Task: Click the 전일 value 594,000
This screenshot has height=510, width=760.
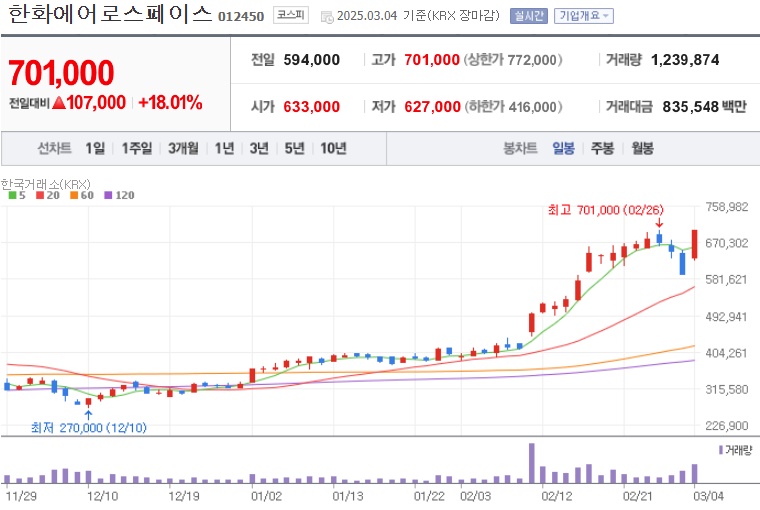Action: click(x=312, y=60)
